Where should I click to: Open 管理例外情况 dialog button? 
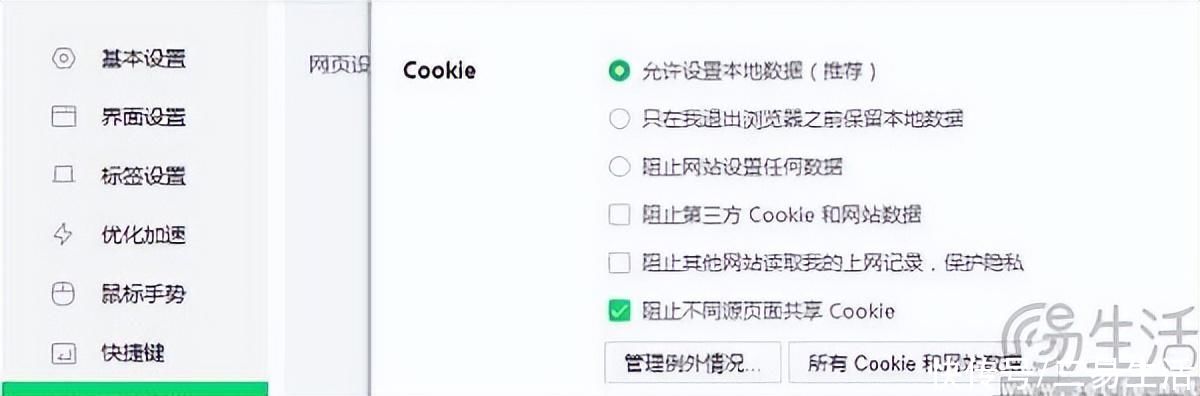tap(691, 362)
